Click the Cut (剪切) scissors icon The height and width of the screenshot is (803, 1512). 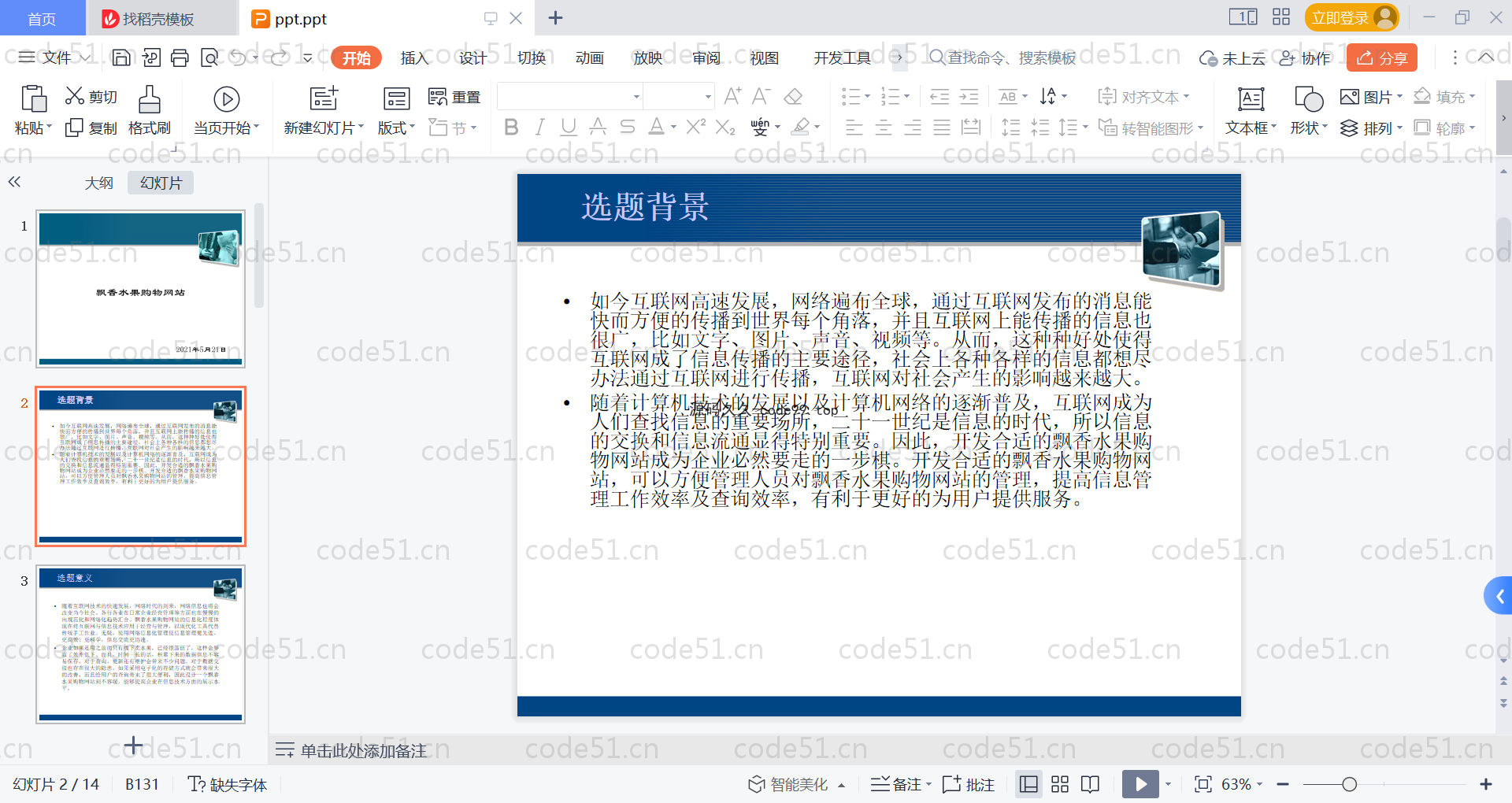pyautogui.click(x=75, y=96)
